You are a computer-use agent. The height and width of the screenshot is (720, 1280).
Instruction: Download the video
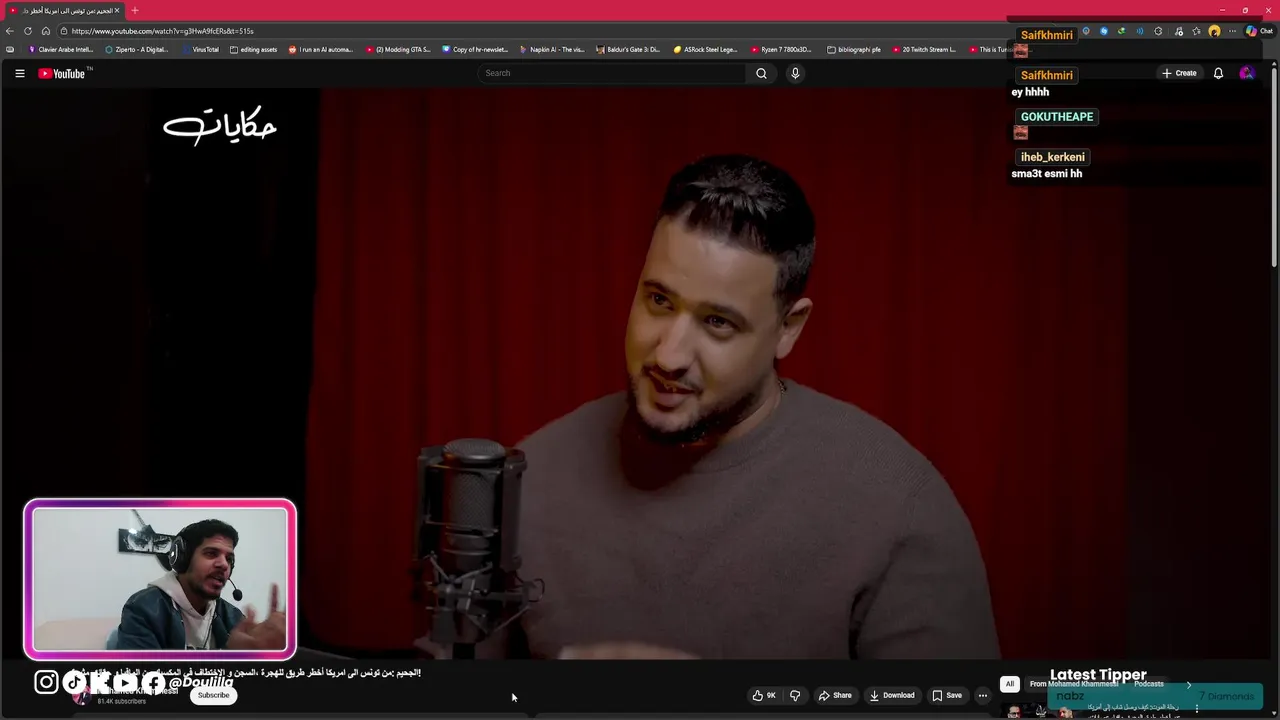click(x=892, y=695)
